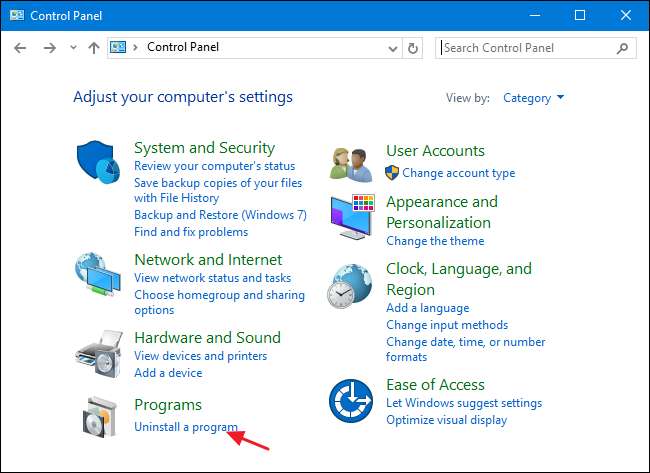Image resolution: width=650 pixels, height=473 pixels.
Task: Open the recent locations dropdown arrow
Action: (72, 48)
